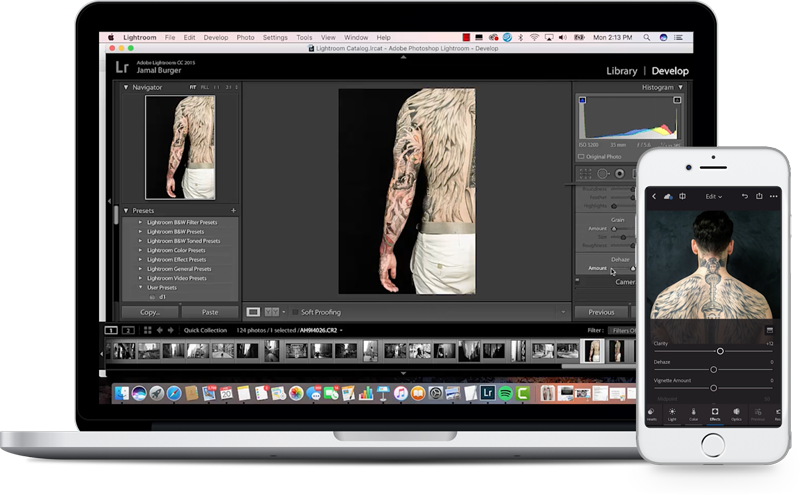Tap back arrow in phone app

point(654,196)
